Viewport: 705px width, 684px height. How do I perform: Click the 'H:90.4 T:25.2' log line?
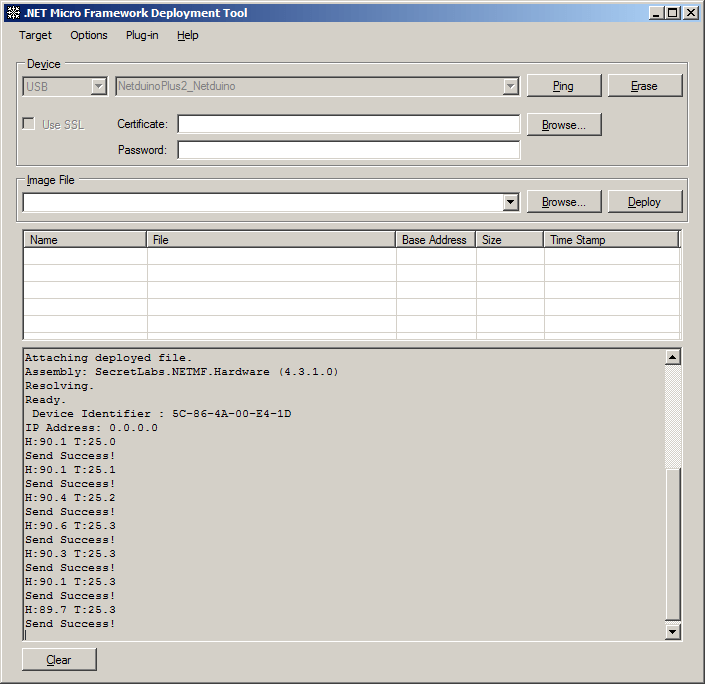70,498
